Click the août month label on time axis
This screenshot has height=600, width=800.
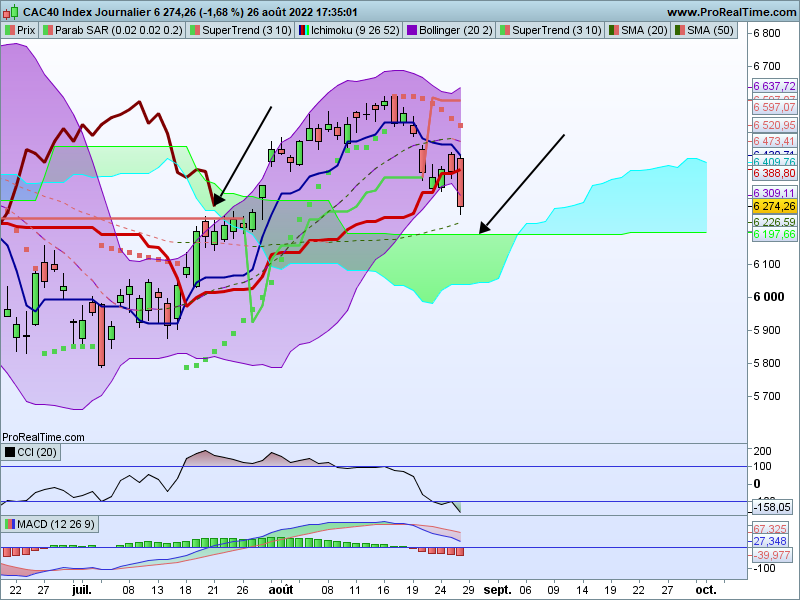[x=281, y=590]
